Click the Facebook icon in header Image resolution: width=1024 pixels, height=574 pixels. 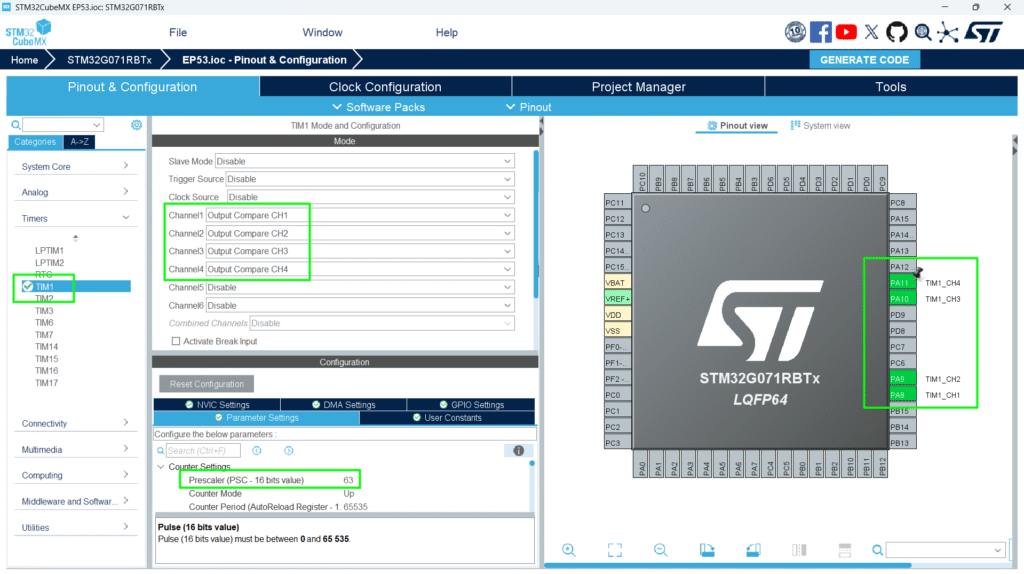pyautogui.click(x=821, y=32)
